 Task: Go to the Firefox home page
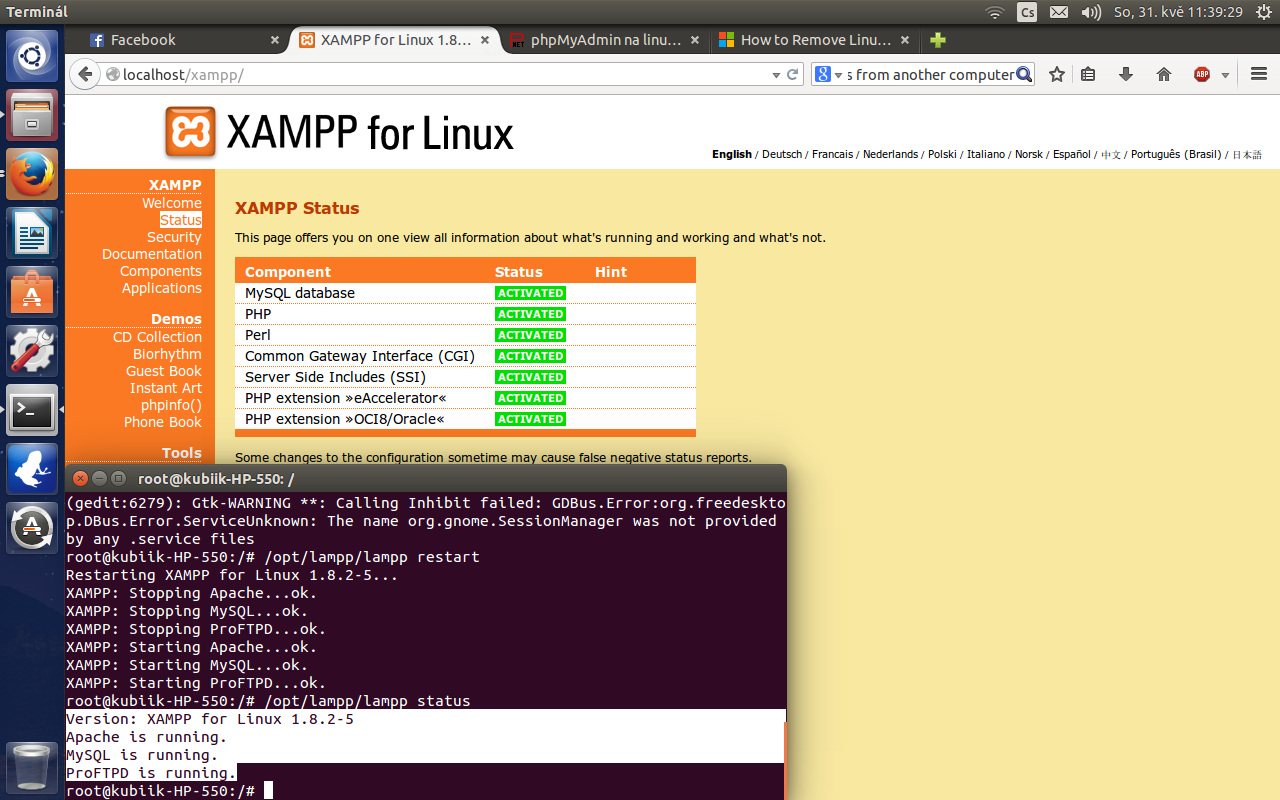[1164, 75]
